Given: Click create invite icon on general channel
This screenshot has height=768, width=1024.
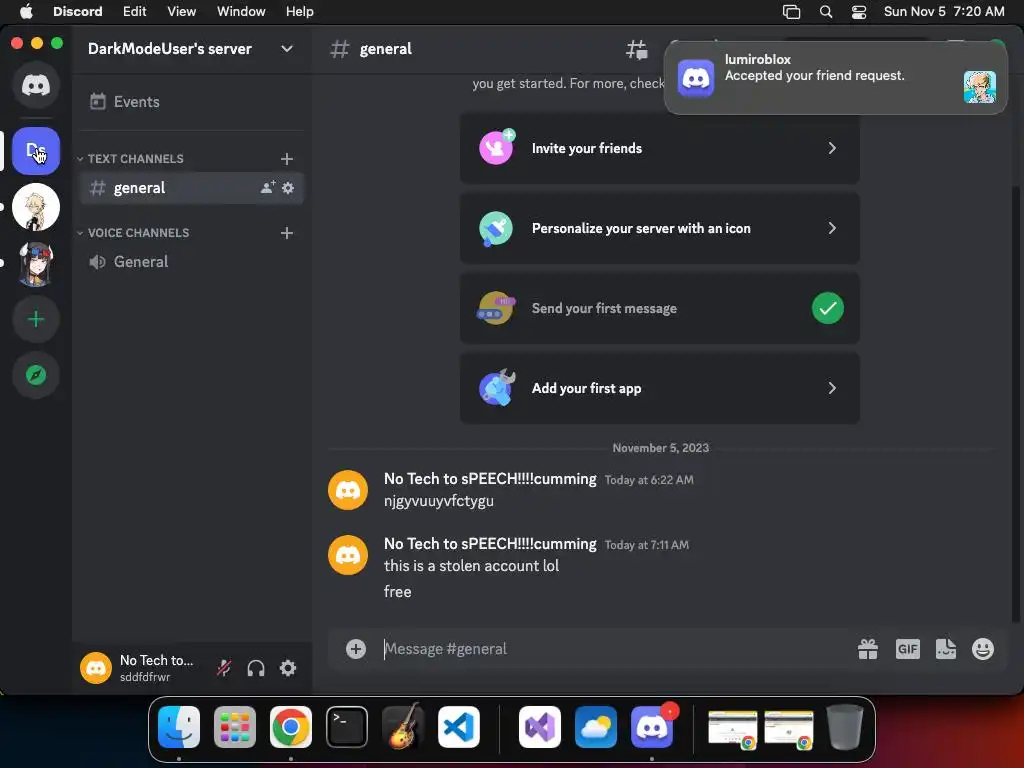Looking at the screenshot, I should (268, 188).
